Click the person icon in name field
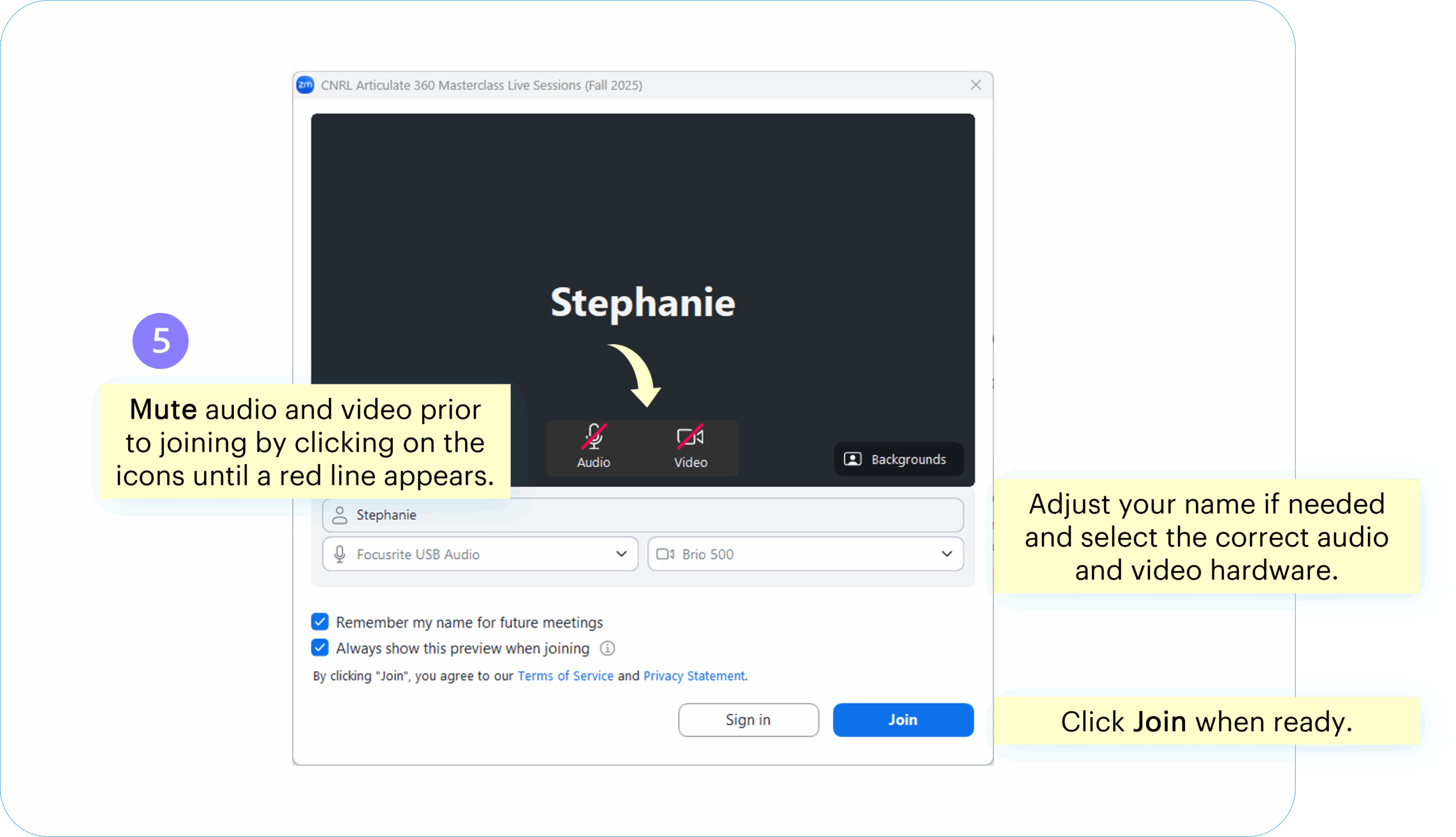The width and height of the screenshot is (1456, 837). tap(340, 515)
